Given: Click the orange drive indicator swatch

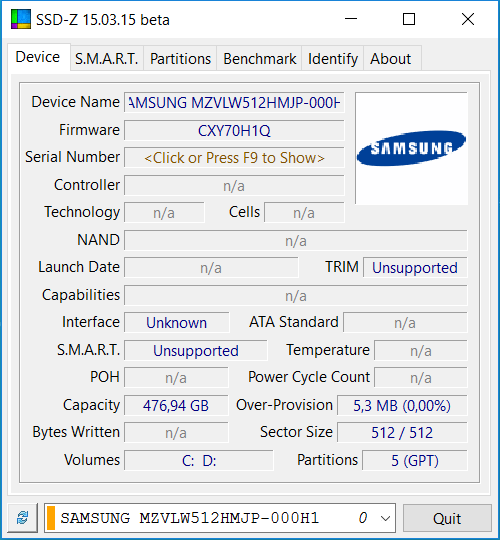Looking at the screenshot, I should pyautogui.click(x=51, y=518).
